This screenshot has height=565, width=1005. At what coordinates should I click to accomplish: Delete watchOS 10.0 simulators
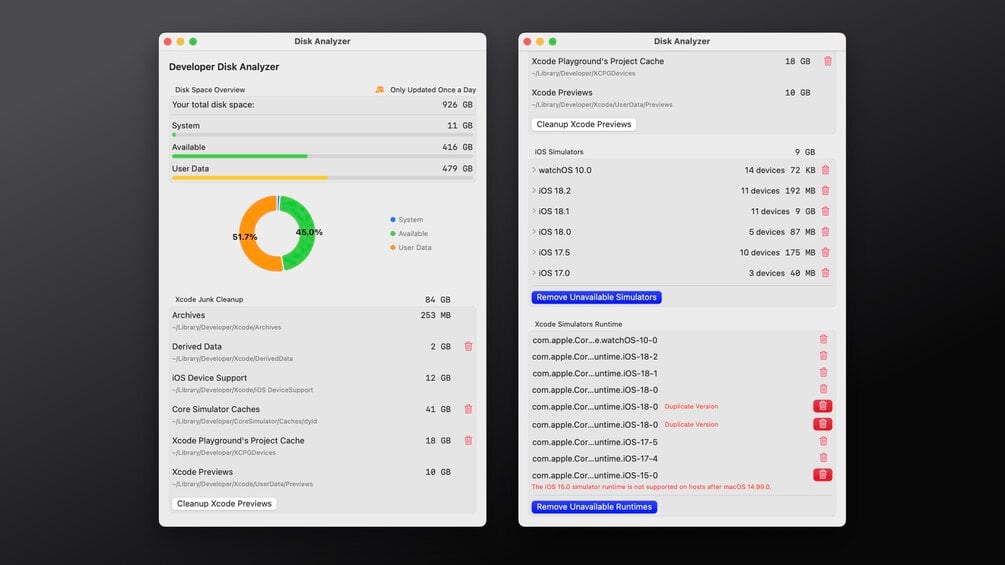click(826, 170)
